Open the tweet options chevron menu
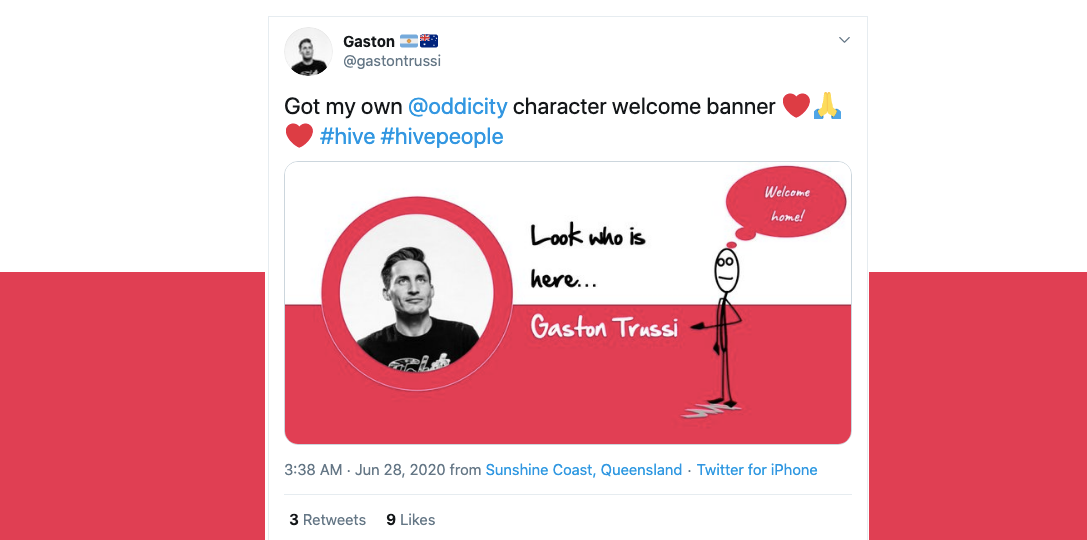 (x=844, y=40)
